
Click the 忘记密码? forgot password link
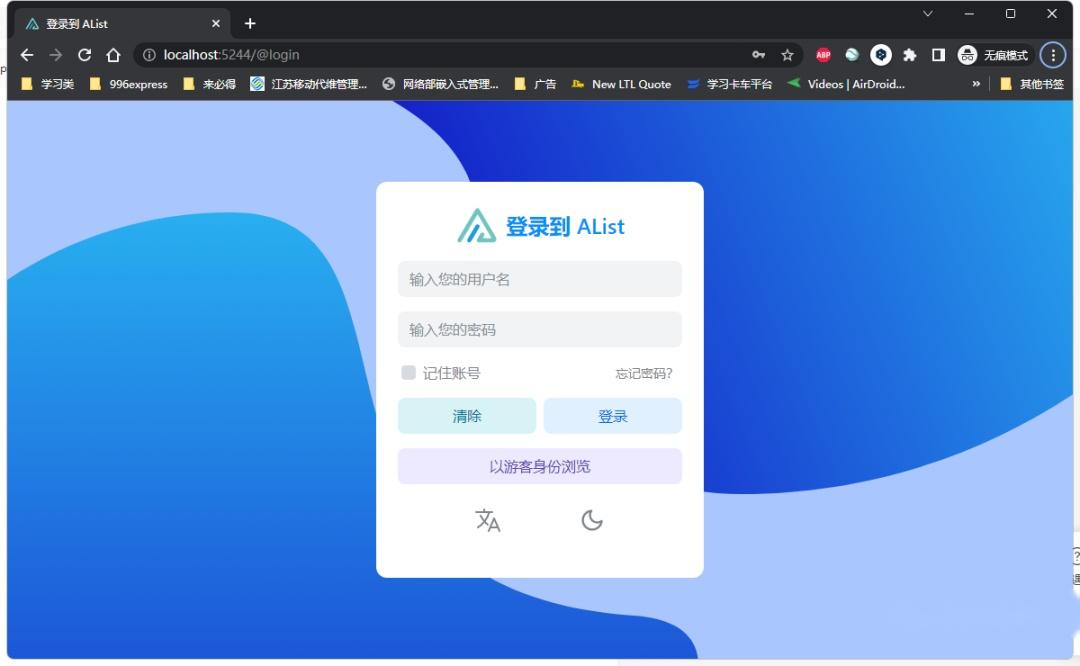click(644, 373)
